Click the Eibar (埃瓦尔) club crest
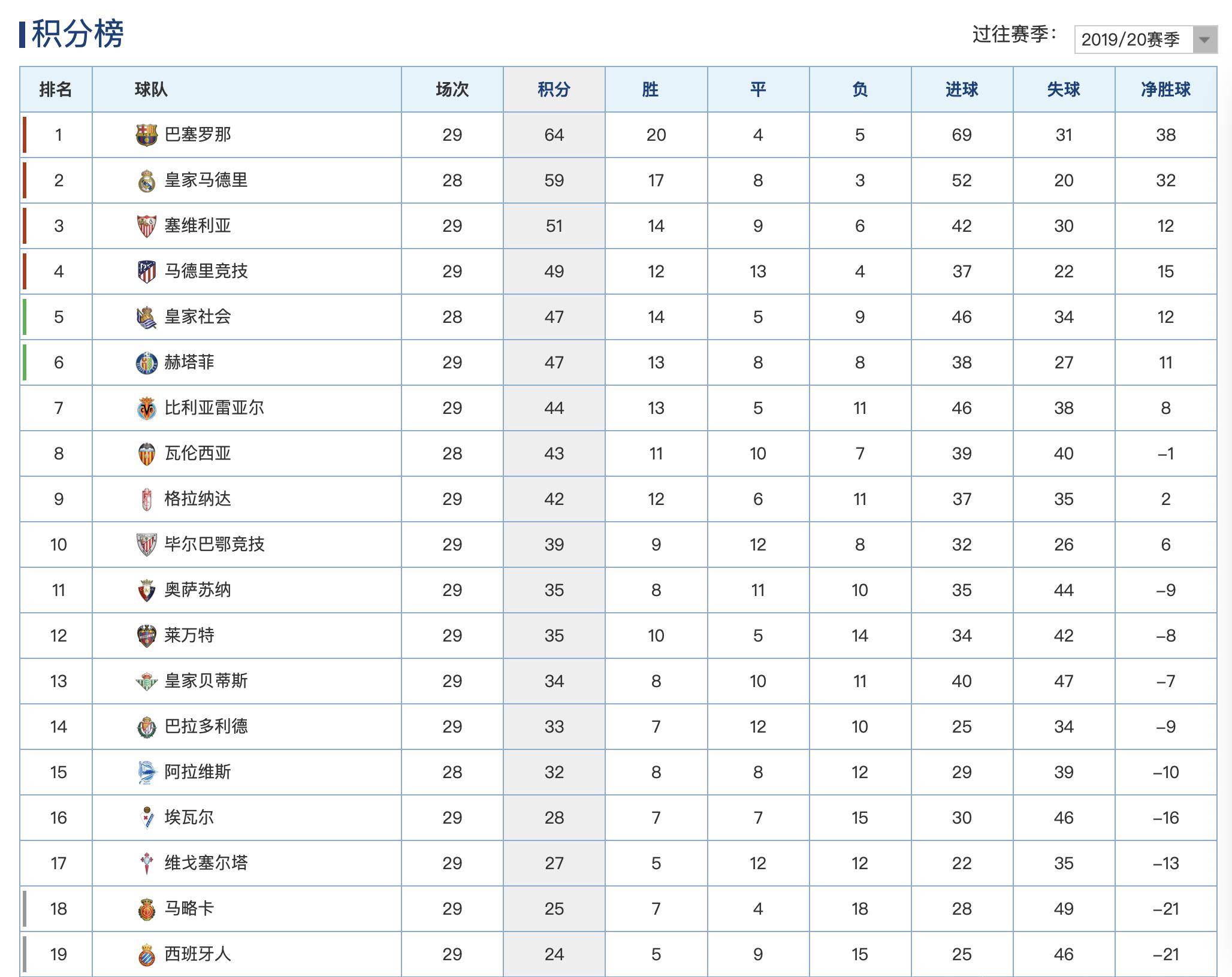1232x977 pixels. [x=147, y=818]
